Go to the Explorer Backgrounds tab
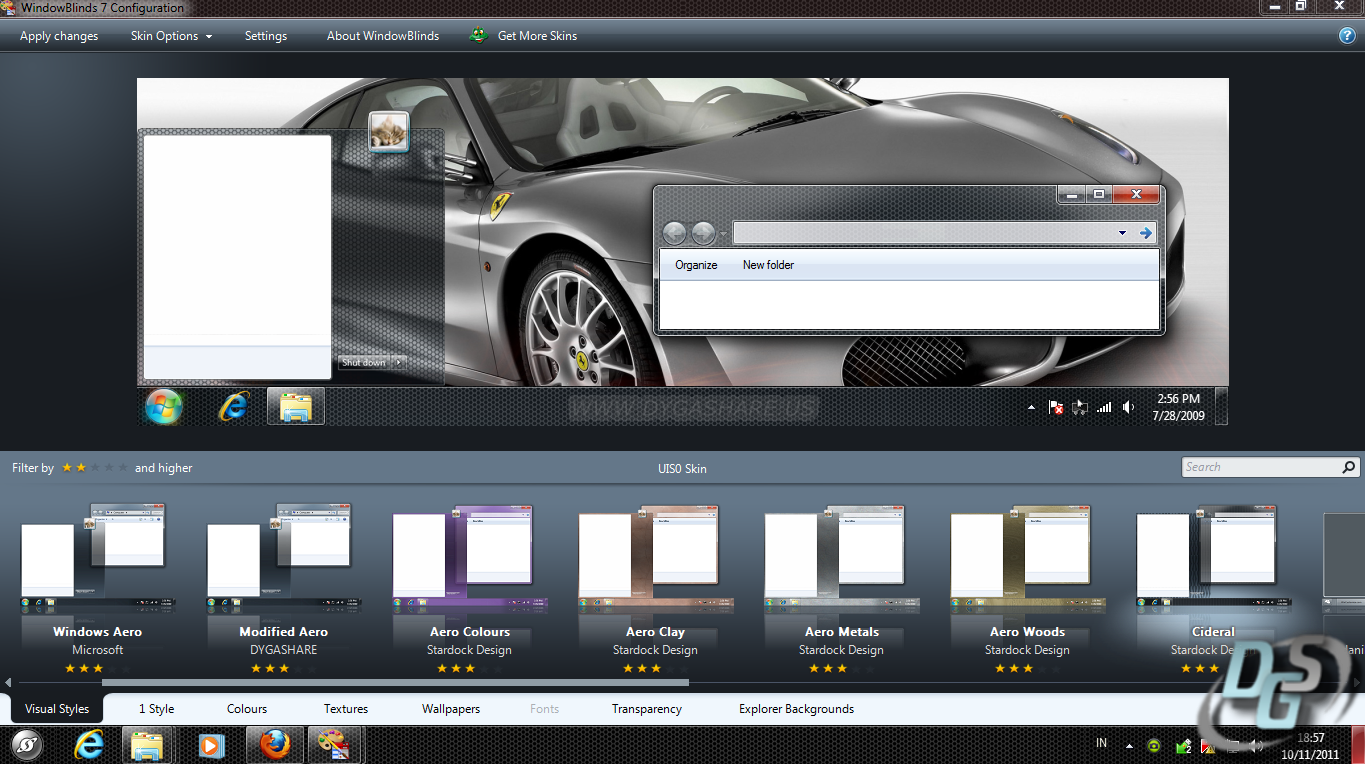Screen dimensions: 1365x764 [796, 709]
